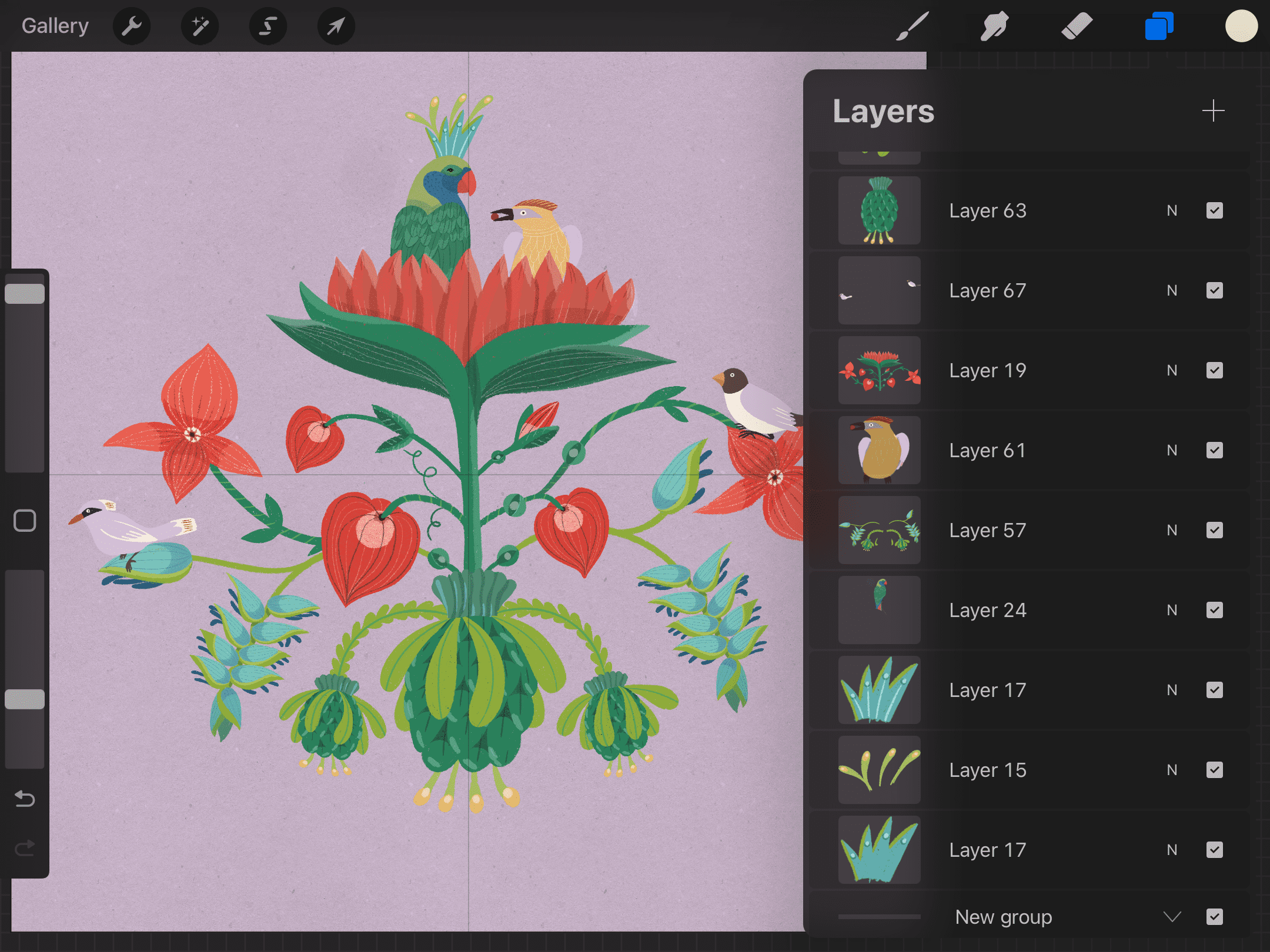Viewport: 1270px width, 952px height.
Task: Close the Layers panel via layers icon
Action: (x=1159, y=26)
